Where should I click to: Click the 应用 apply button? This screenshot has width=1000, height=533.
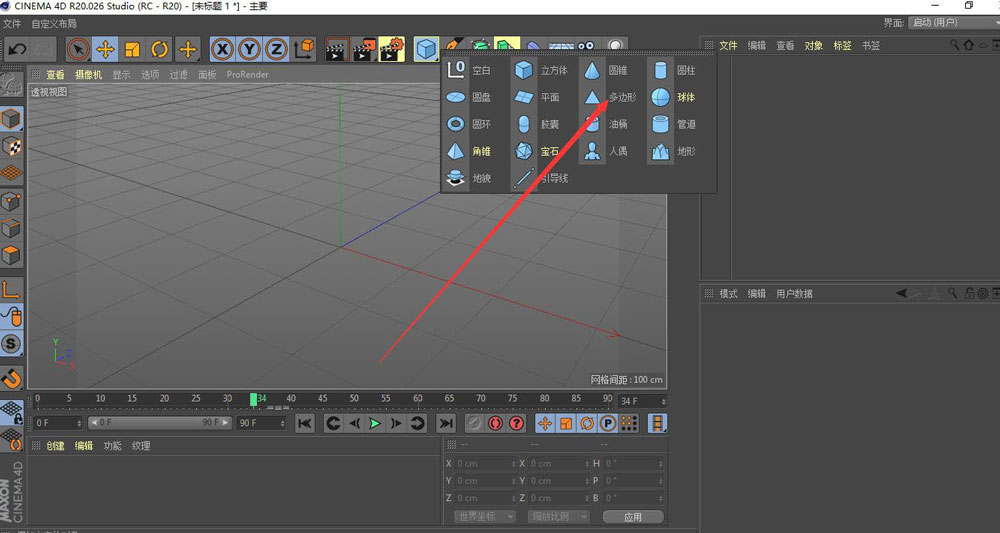[633, 516]
